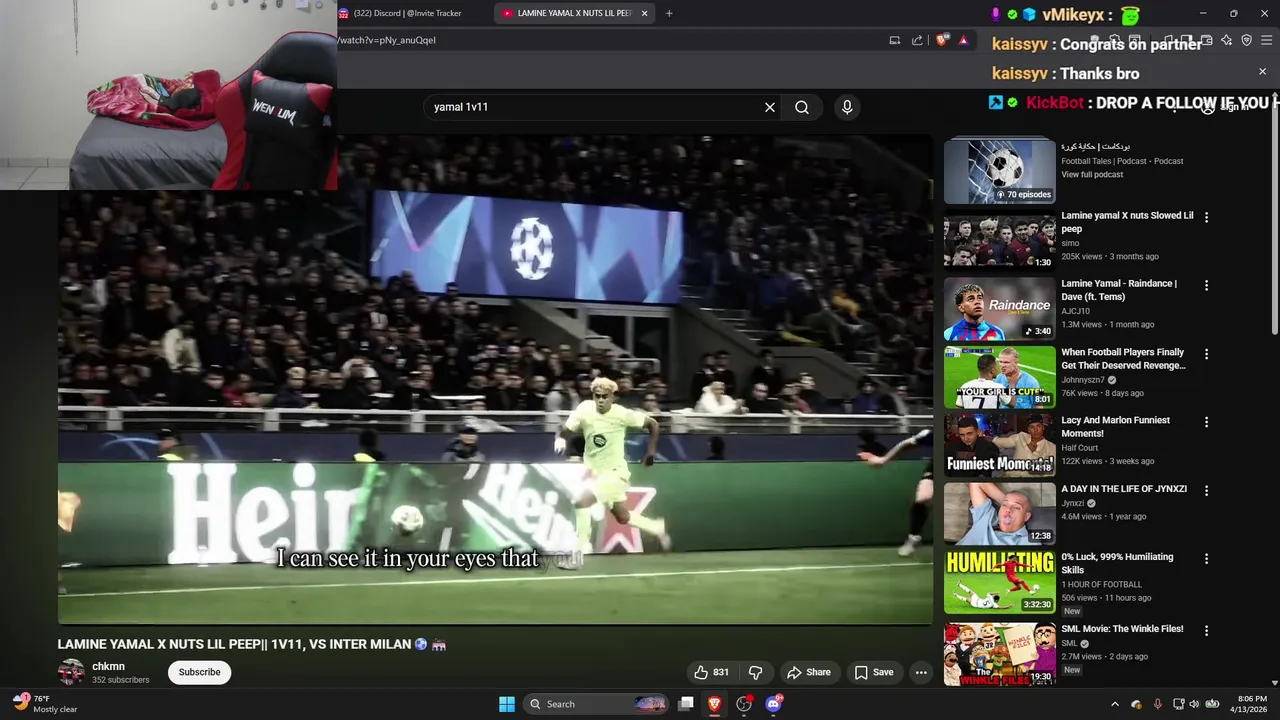Click the taskbar microphone tray icon
1280x720 pixels.
click(1158, 704)
